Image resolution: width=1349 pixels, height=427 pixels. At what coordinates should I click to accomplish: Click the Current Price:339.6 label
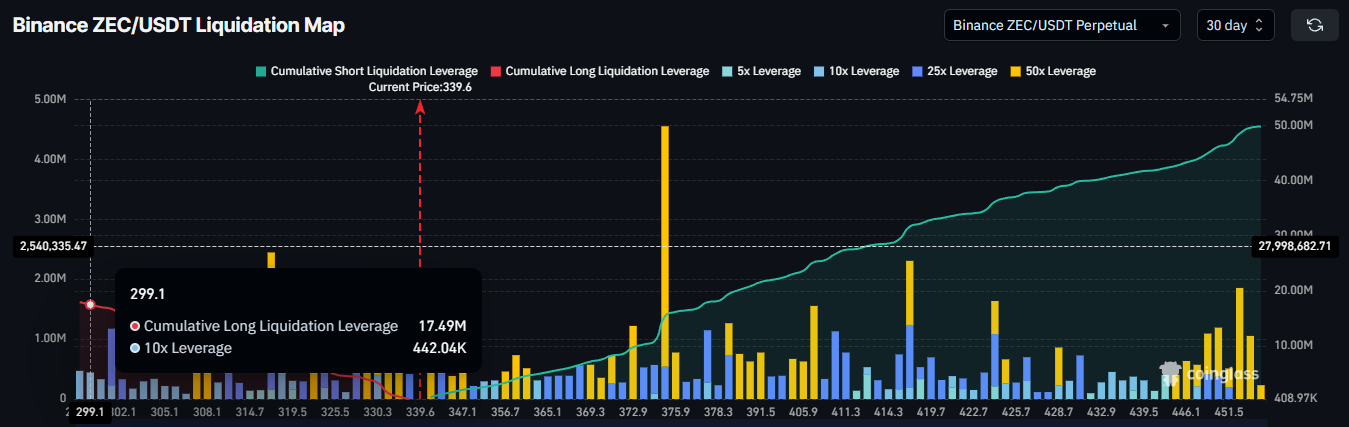pyautogui.click(x=420, y=87)
